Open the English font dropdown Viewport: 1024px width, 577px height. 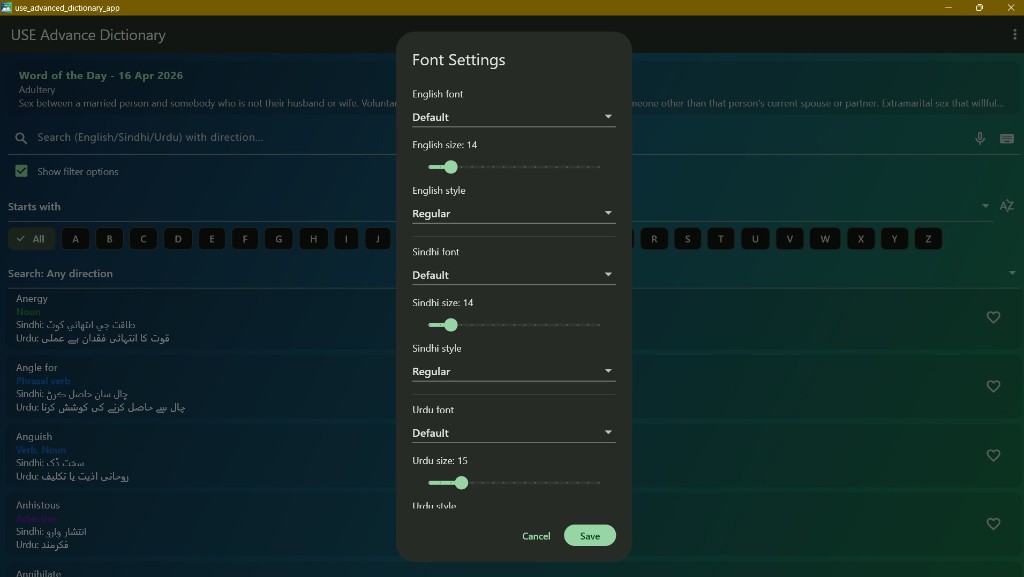pos(513,117)
